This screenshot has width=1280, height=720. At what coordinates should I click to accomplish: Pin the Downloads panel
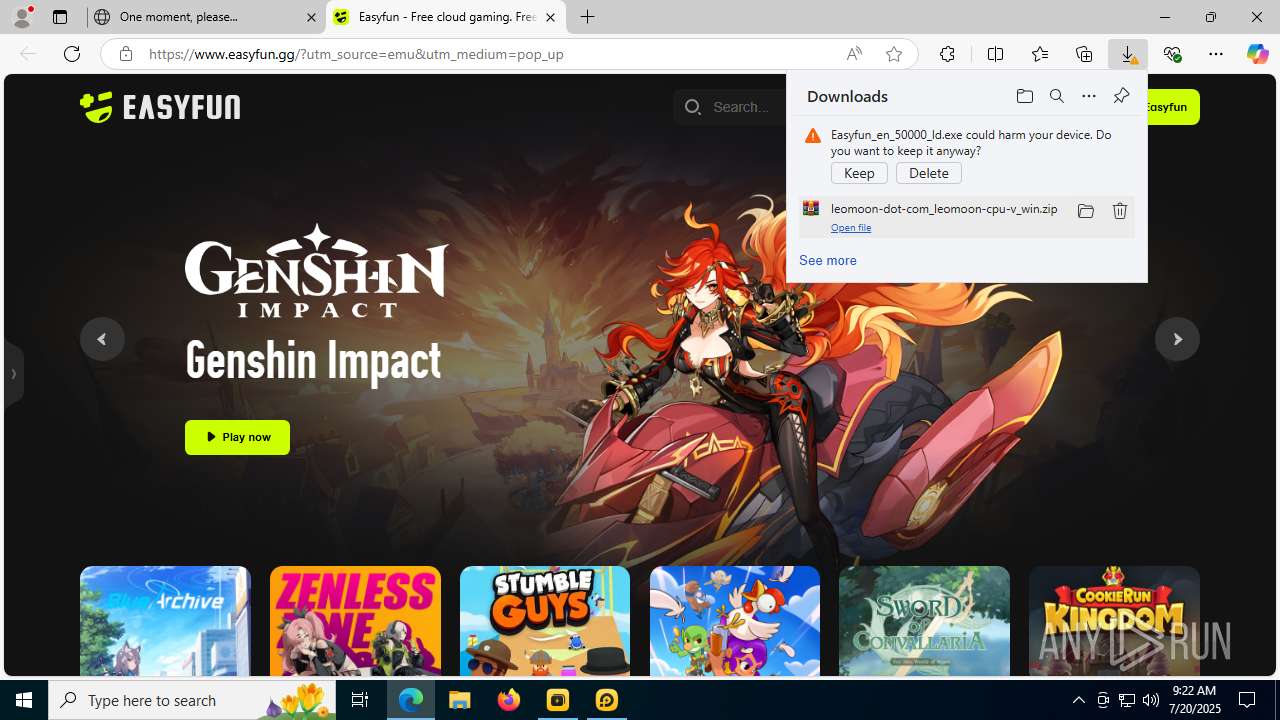[x=1121, y=96]
